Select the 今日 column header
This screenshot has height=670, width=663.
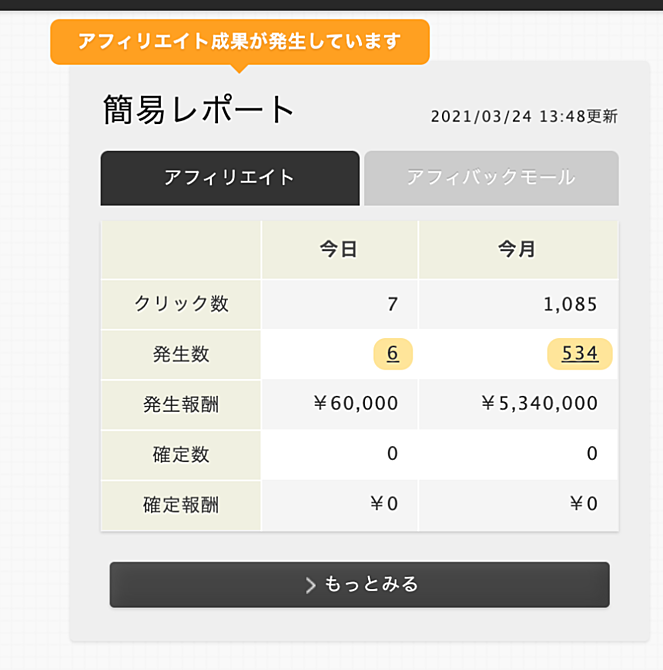(339, 250)
